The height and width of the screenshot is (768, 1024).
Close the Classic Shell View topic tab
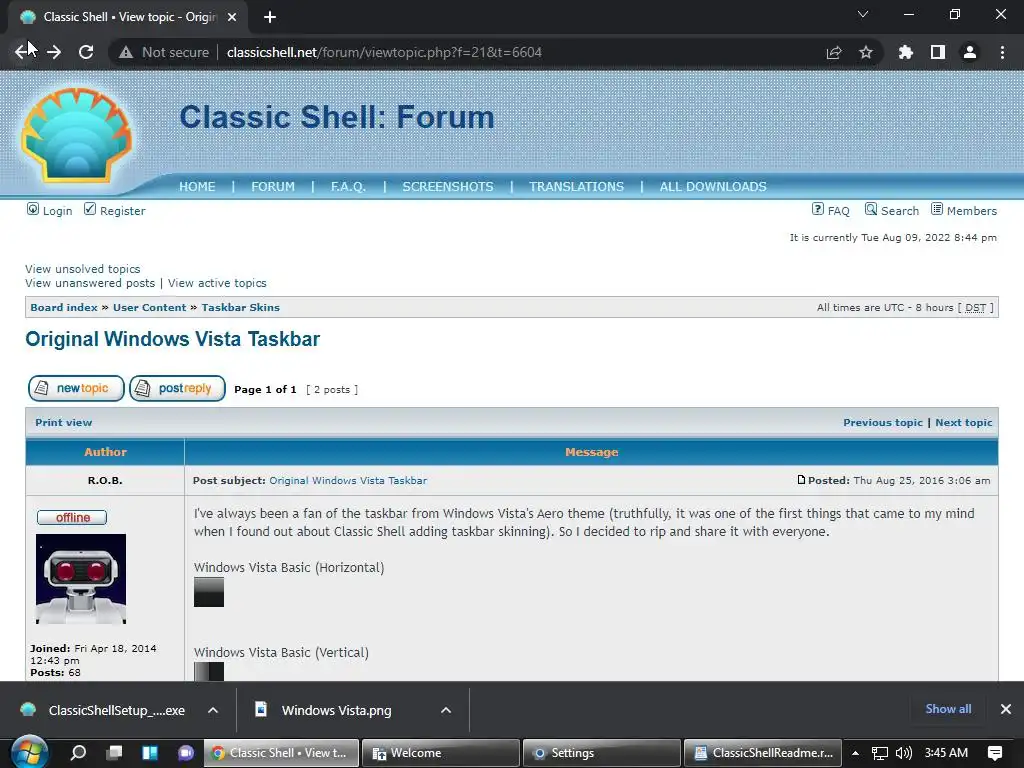232,17
